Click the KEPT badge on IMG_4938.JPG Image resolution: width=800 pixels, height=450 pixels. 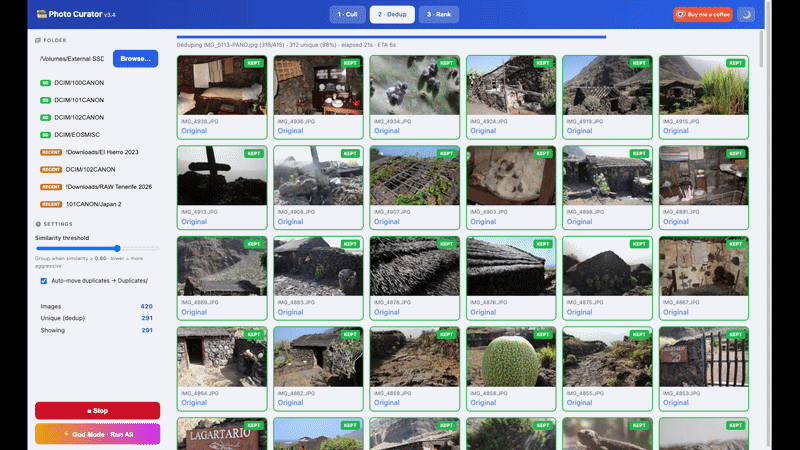click(x=254, y=63)
